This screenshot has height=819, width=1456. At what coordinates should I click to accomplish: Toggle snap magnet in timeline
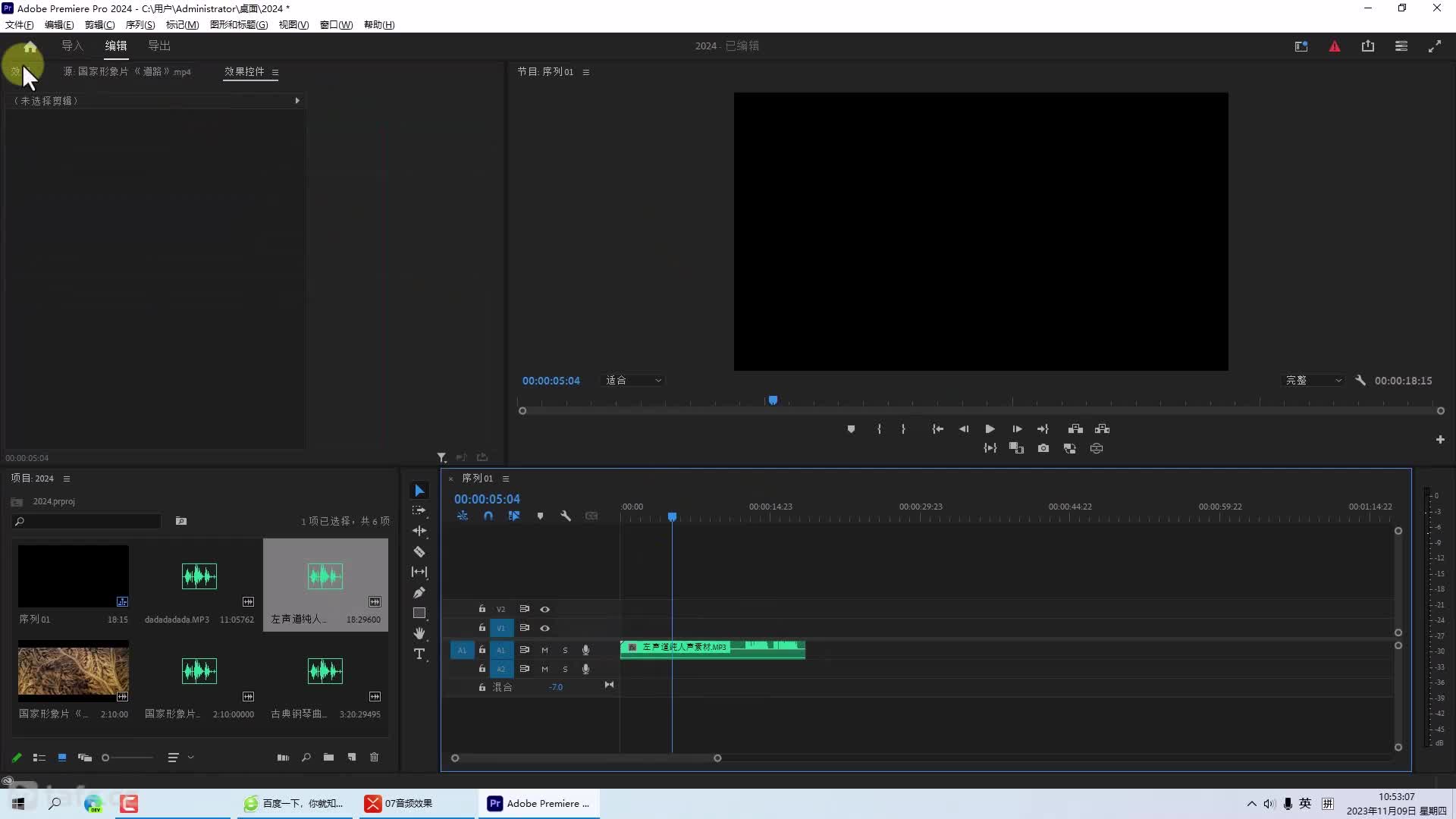(488, 516)
